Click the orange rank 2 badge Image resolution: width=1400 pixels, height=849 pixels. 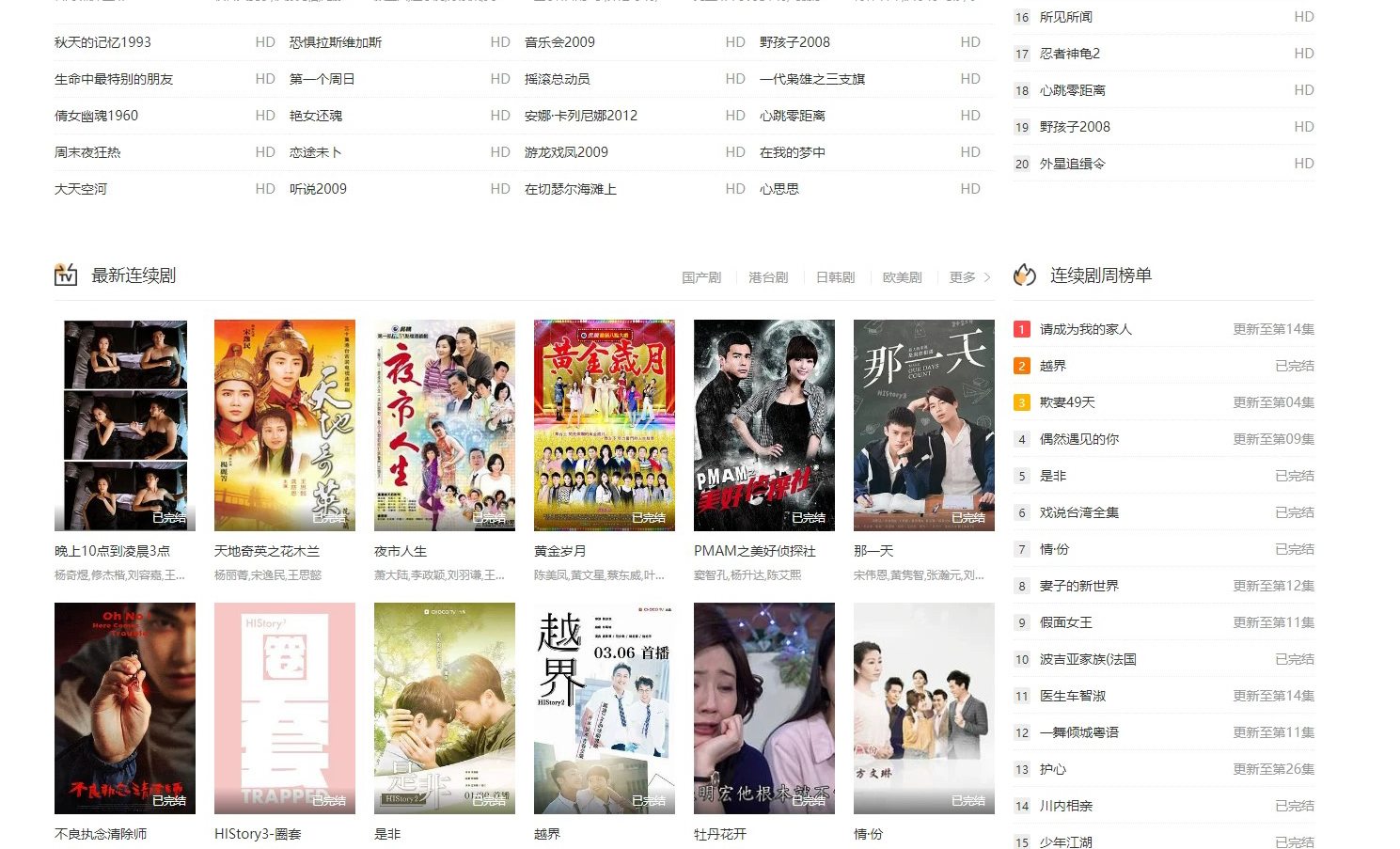[1022, 366]
